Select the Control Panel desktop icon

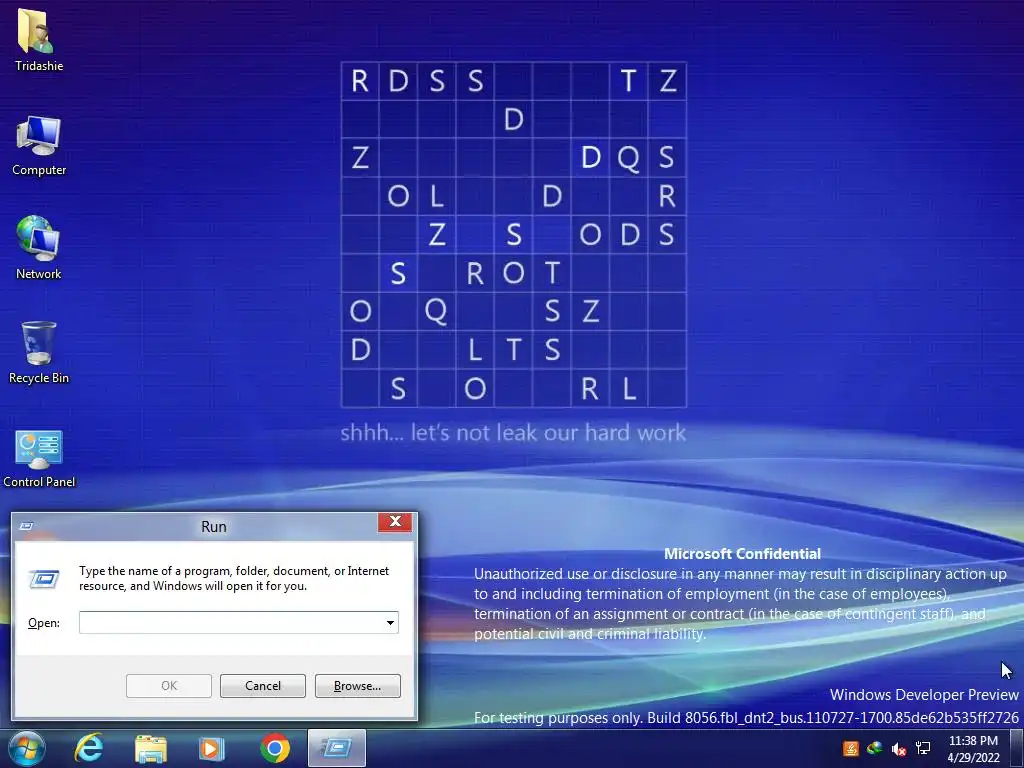coord(39,457)
